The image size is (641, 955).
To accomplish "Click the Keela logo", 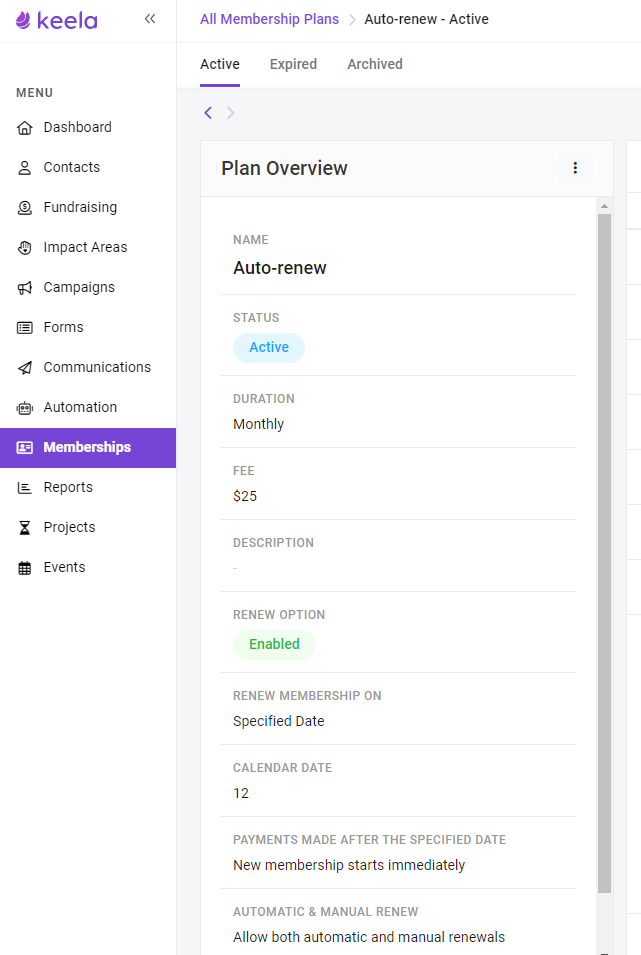I will (57, 21).
